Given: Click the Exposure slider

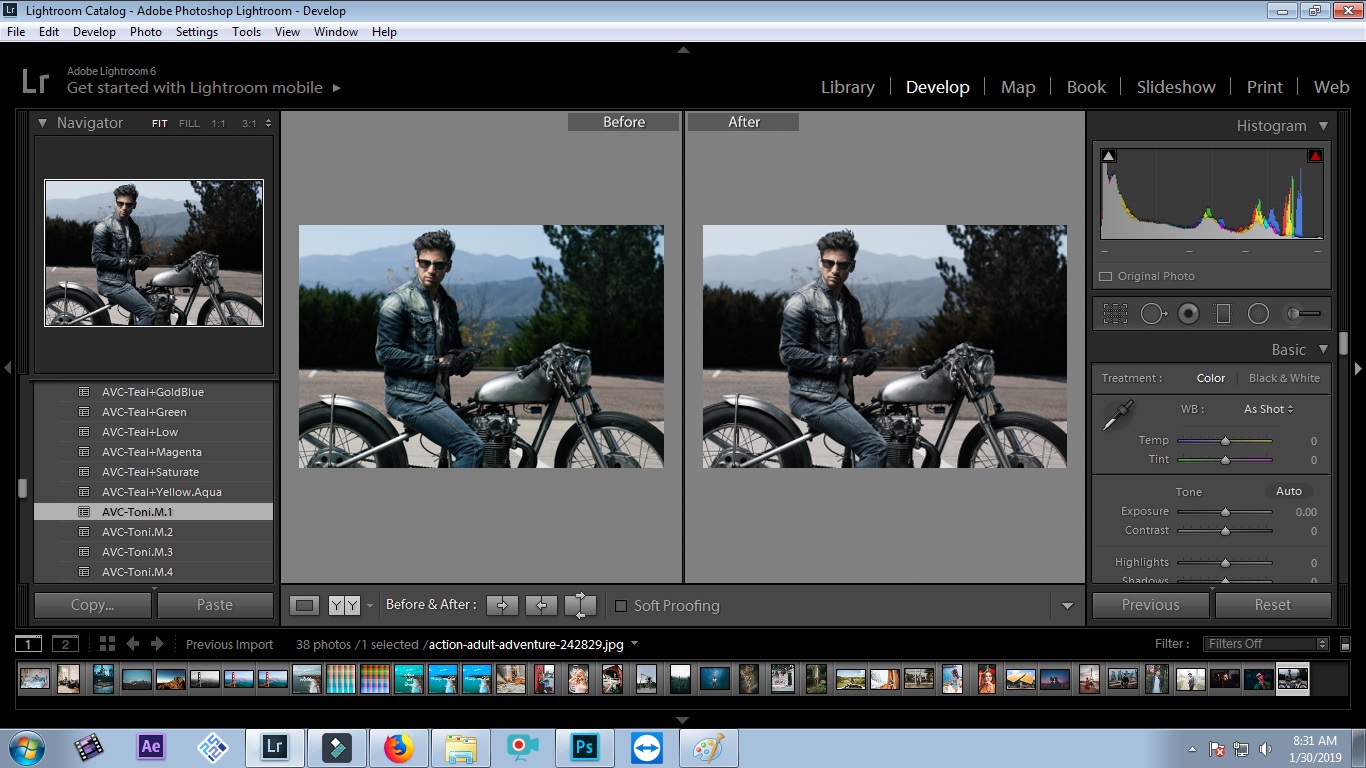Looking at the screenshot, I should (x=1225, y=512).
